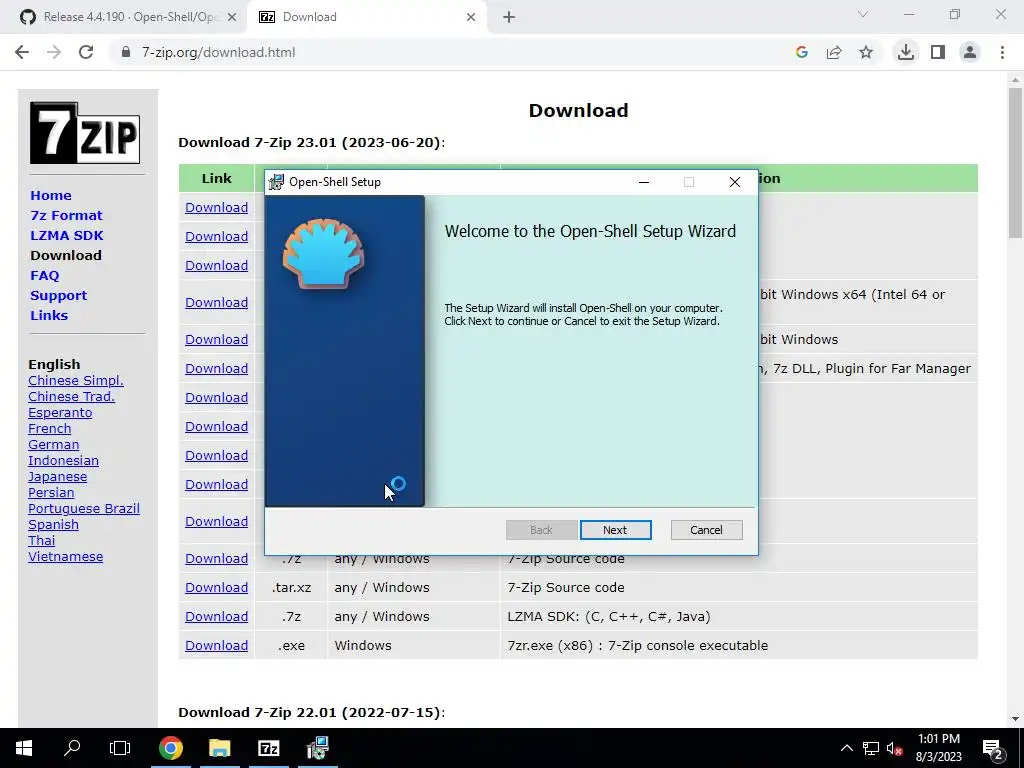The width and height of the screenshot is (1024, 768).
Task: Switch language to Chinese Simpl.
Action: tap(76, 381)
